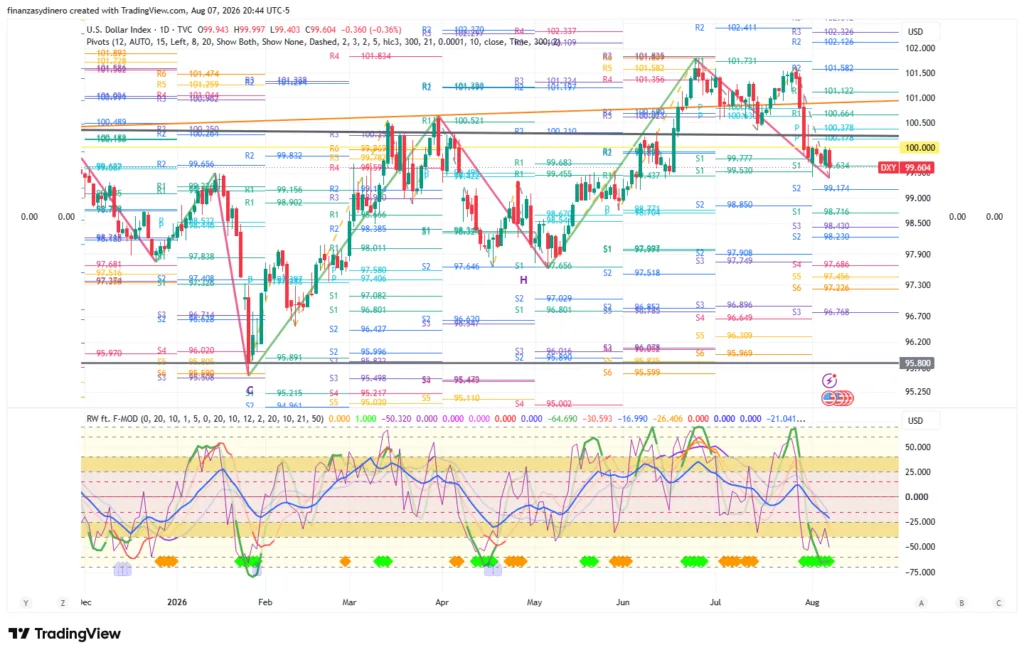Click the 101.731 pivot level label
Viewport: 1024px width, 655px height.
[x=743, y=61]
